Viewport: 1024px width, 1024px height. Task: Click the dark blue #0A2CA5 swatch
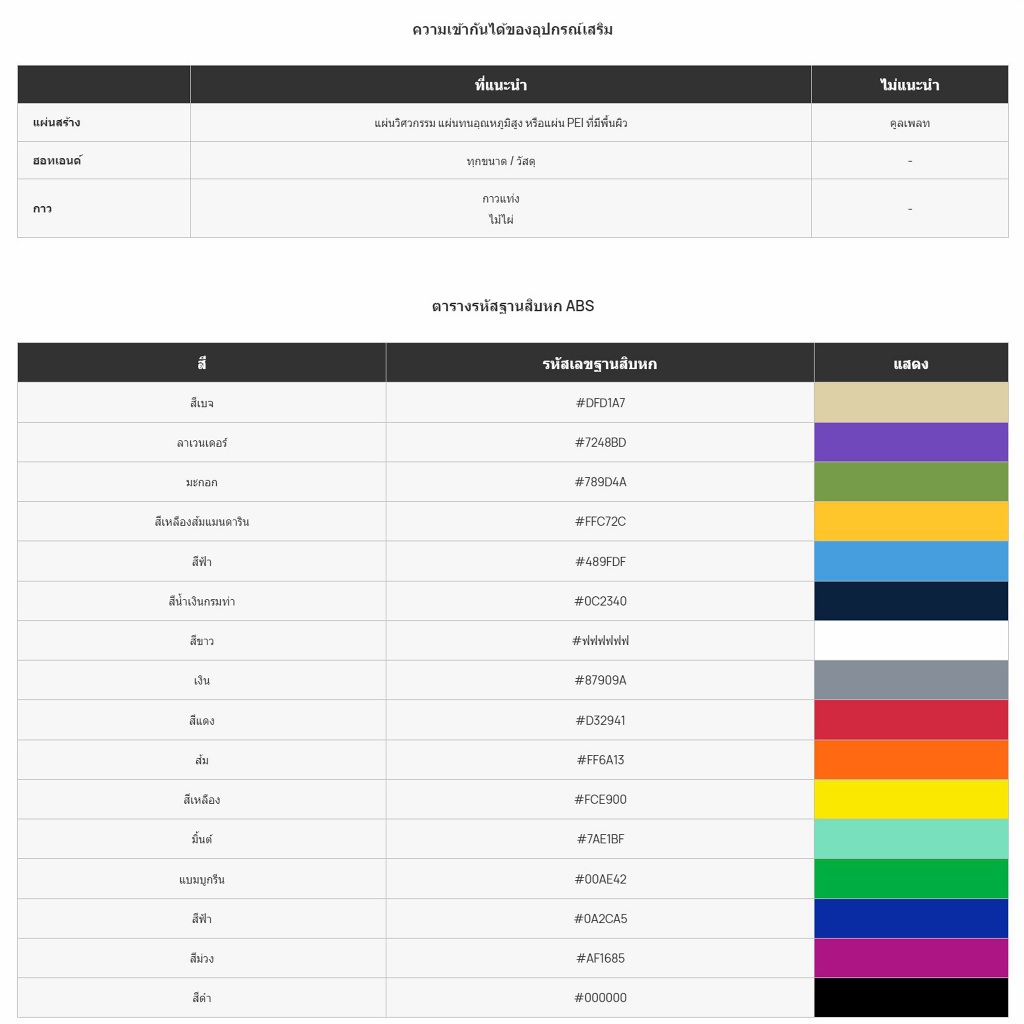[911, 918]
